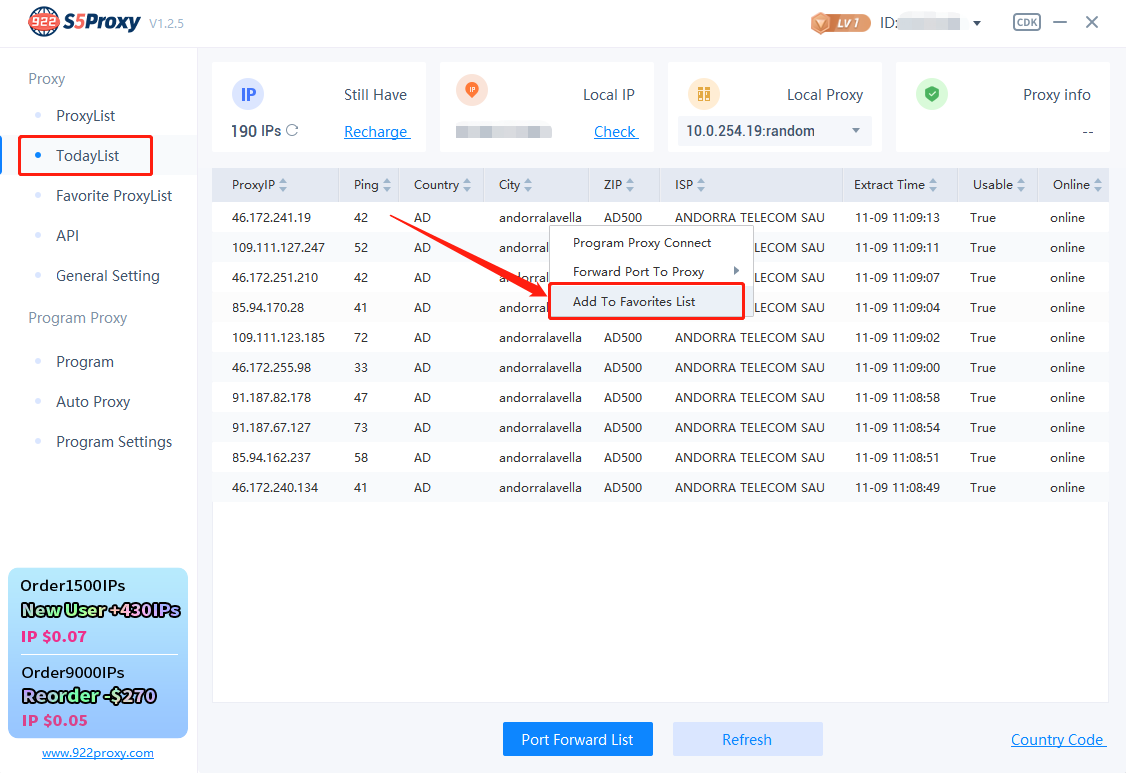Viewport: 1126px width, 773px height.
Task: Select proxy row 91.187.67.127
Action: tap(660, 427)
